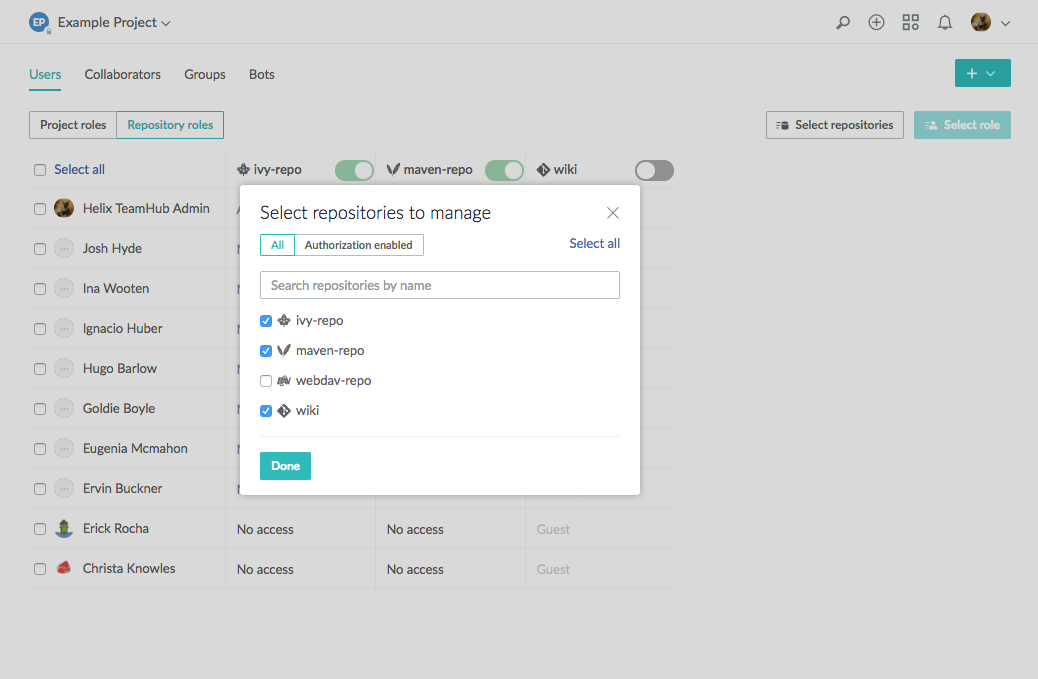
Task: Focus the Search repositories by name field
Action: coord(440,285)
